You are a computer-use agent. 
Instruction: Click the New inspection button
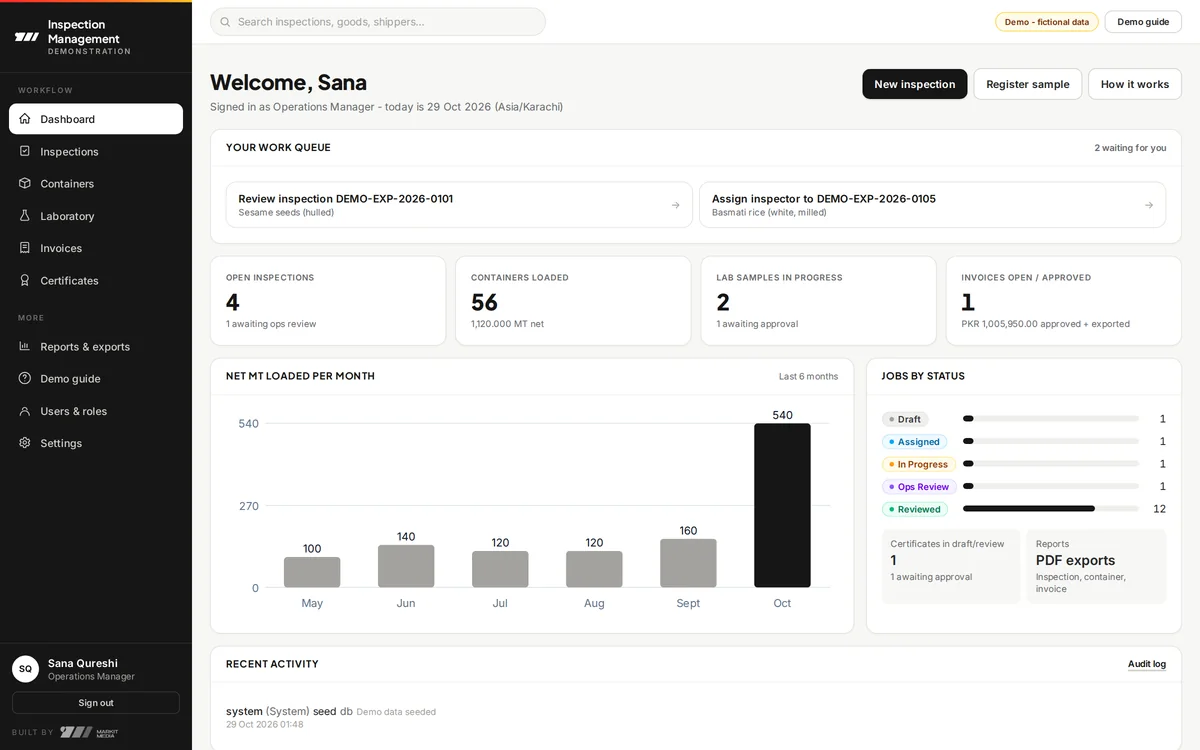[x=914, y=84]
